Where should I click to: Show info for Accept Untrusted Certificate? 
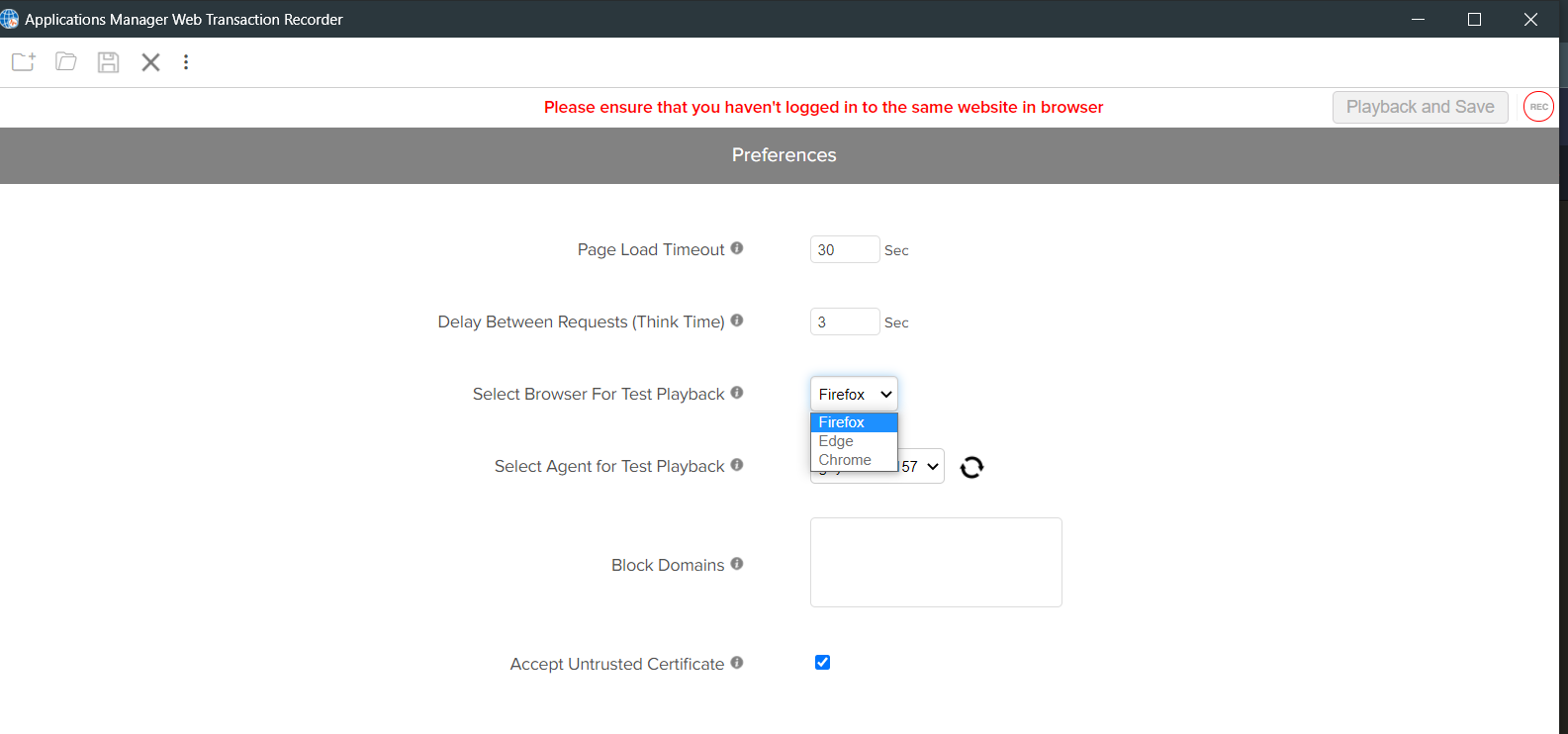737,663
